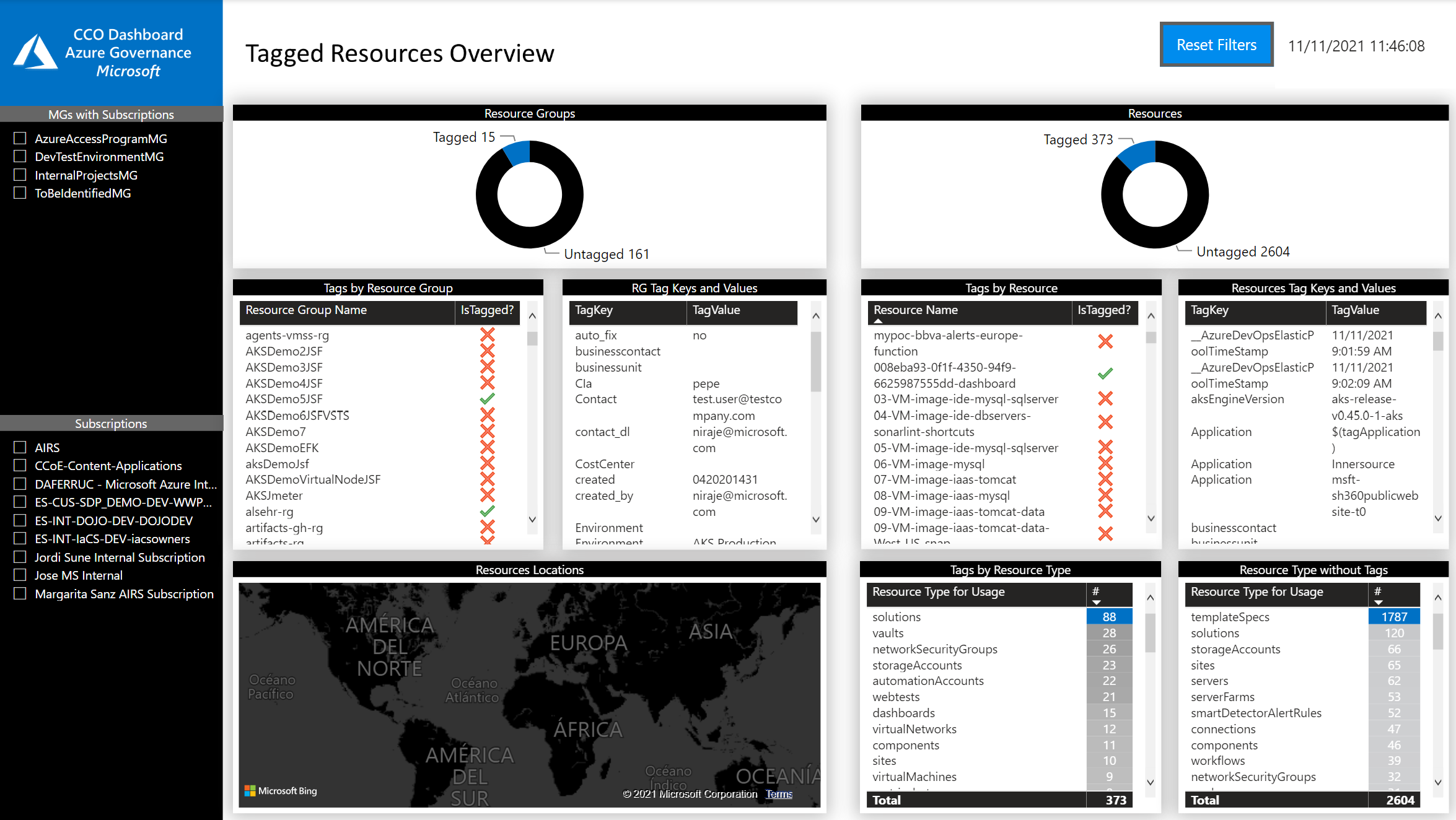This screenshot has height=820, width=1456.
Task: Click the Azure logo icon
Action: click(35, 52)
